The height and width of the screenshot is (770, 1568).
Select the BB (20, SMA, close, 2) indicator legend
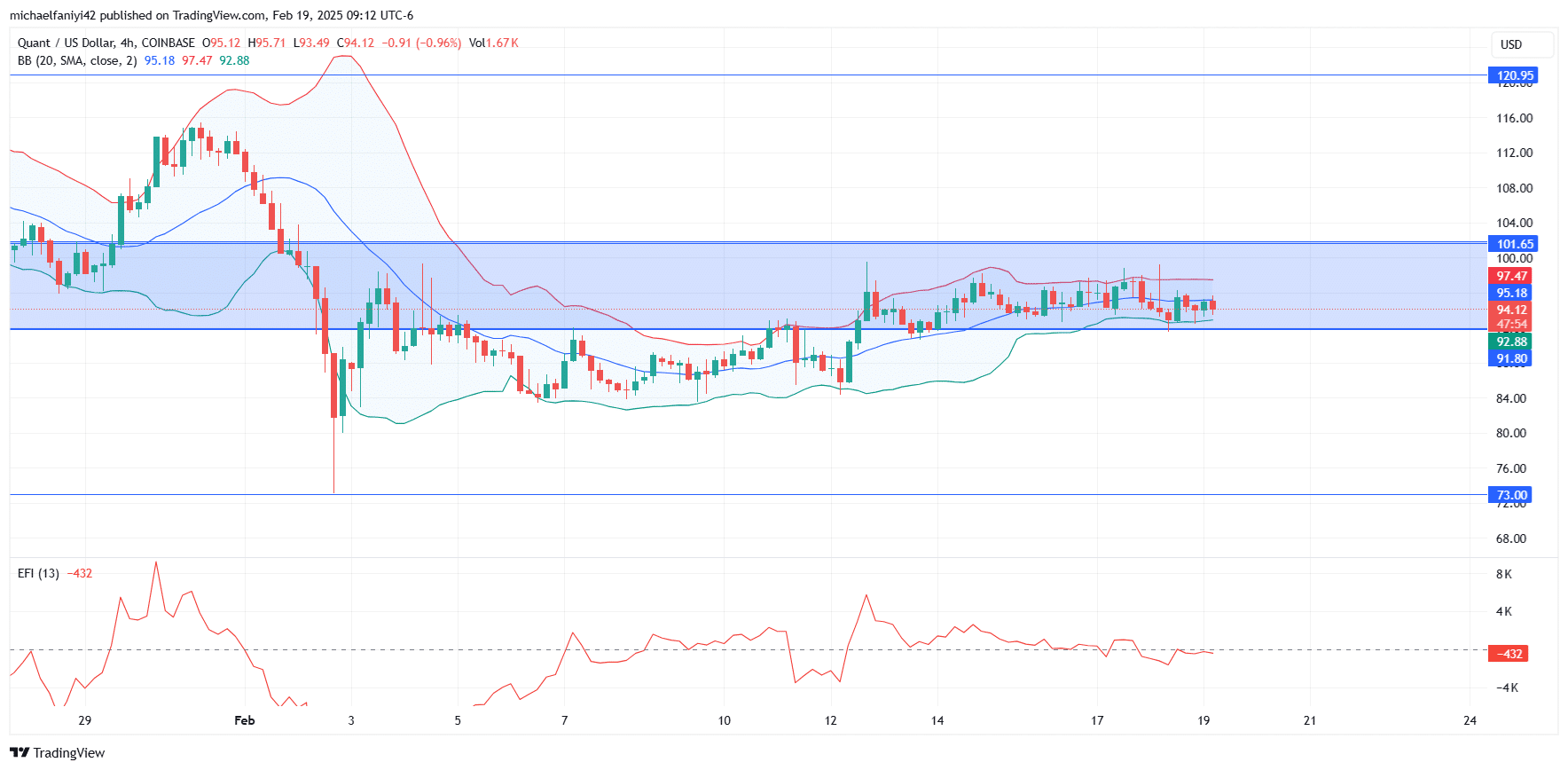(x=77, y=60)
